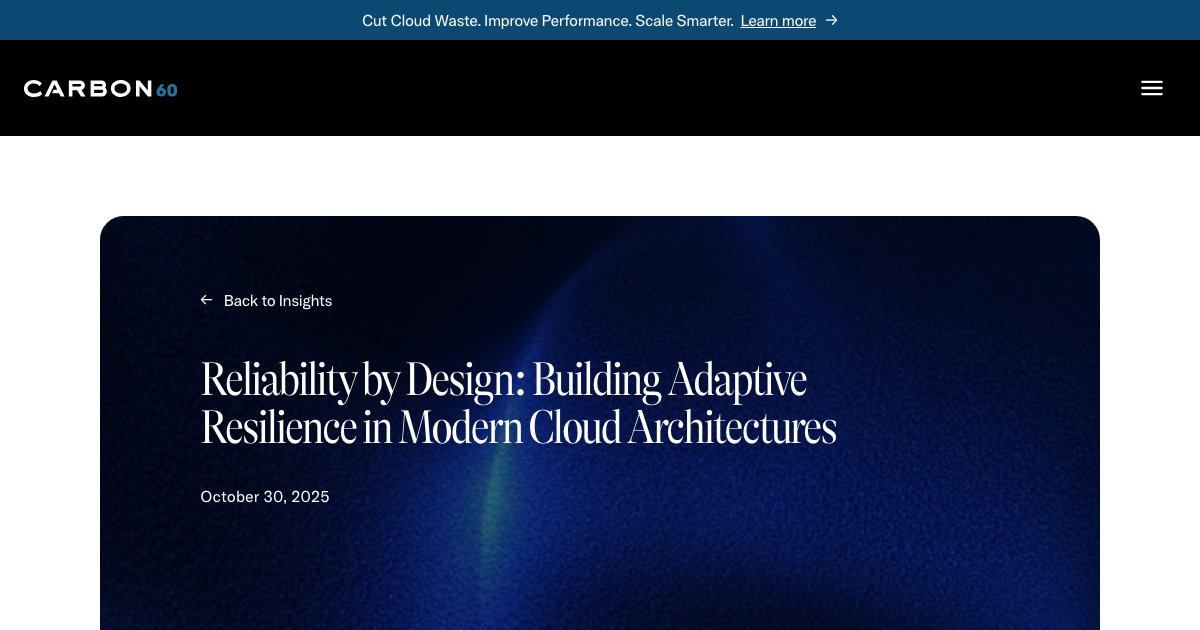Click the October 30, 2025 date

pyautogui.click(x=265, y=496)
